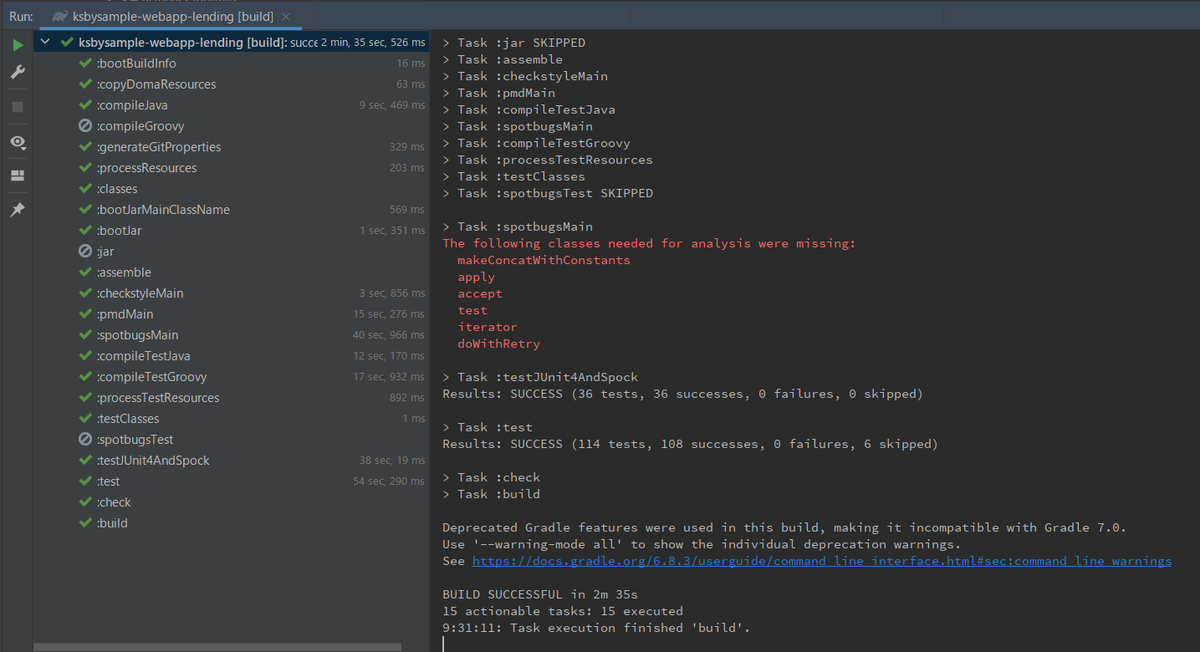
Task: Toggle the eye show-options icon
Action: pos(17,142)
